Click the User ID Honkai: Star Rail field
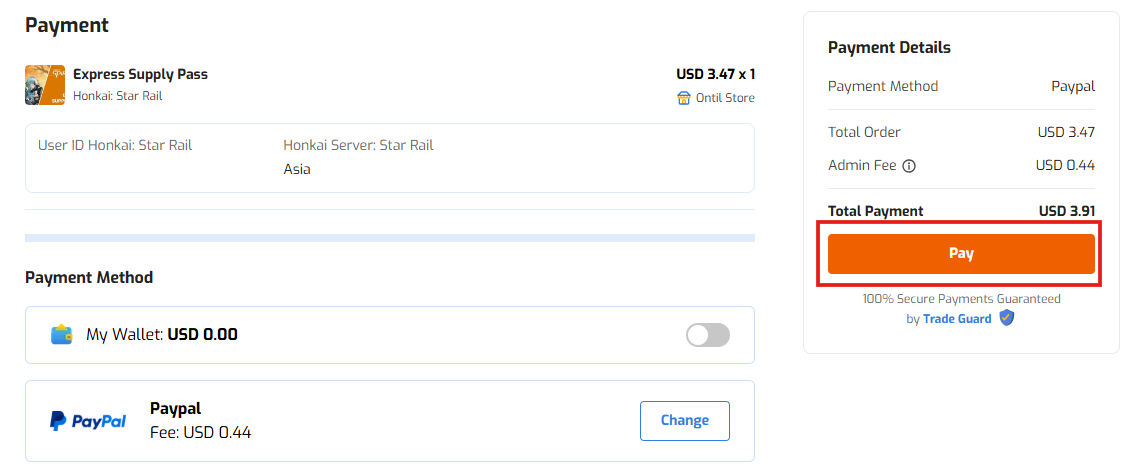The width and height of the screenshot is (1122, 467). (115, 145)
